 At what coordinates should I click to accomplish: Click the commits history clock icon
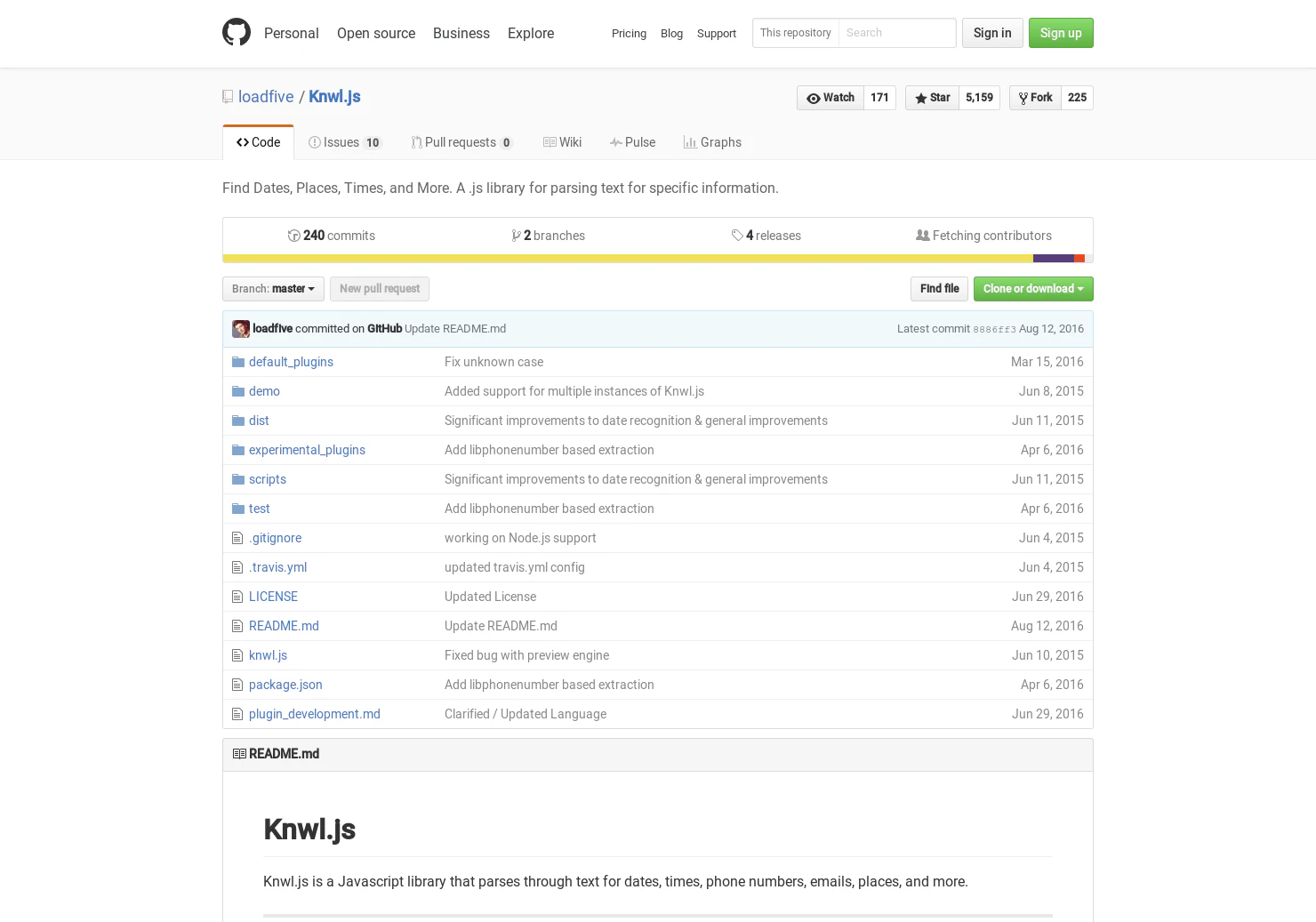point(293,236)
